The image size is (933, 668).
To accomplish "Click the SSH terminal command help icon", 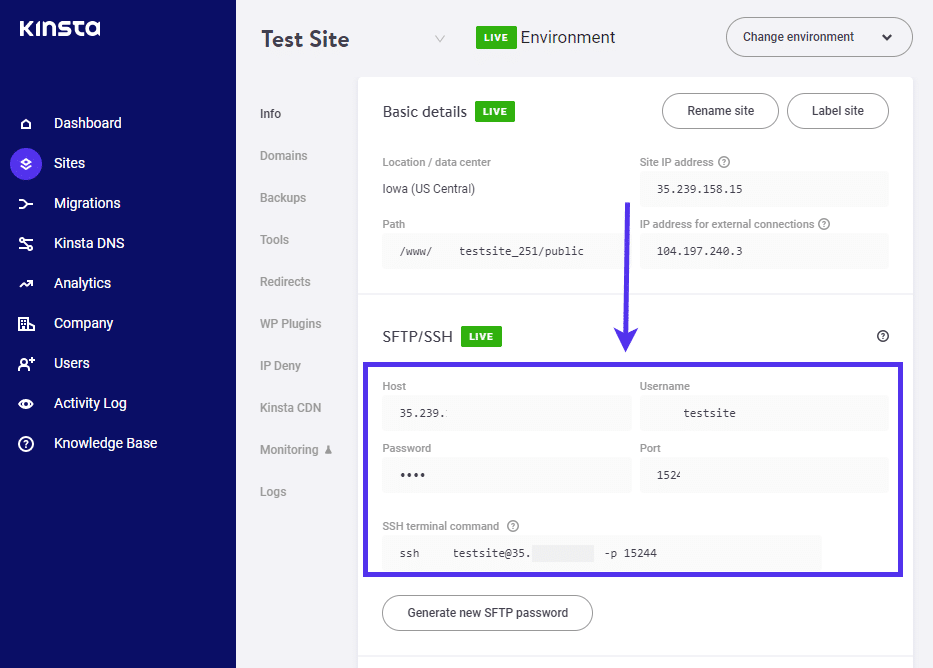I will (513, 526).
